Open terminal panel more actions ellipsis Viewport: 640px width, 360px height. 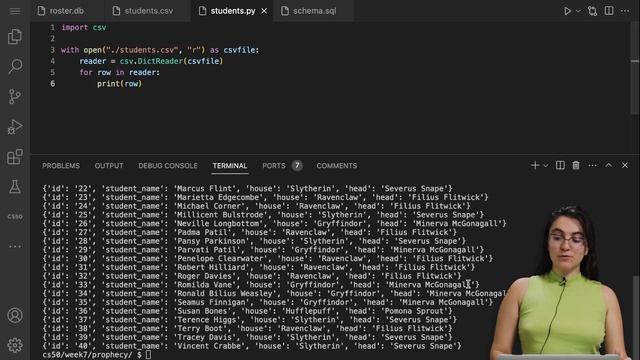pyautogui.click(x=592, y=165)
